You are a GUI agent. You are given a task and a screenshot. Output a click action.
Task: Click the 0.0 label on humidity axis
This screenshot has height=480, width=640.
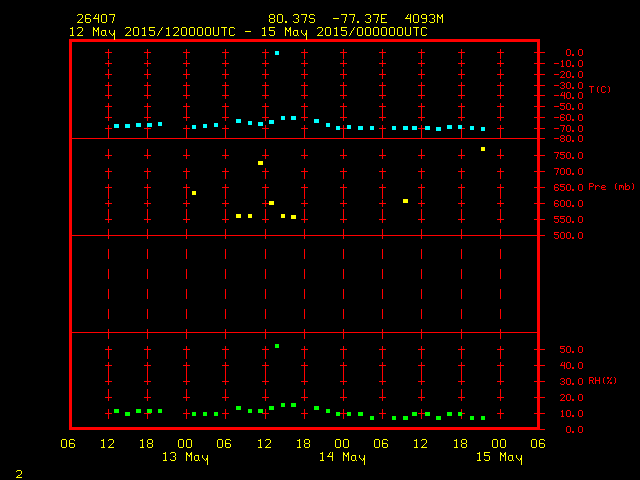(574, 429)
